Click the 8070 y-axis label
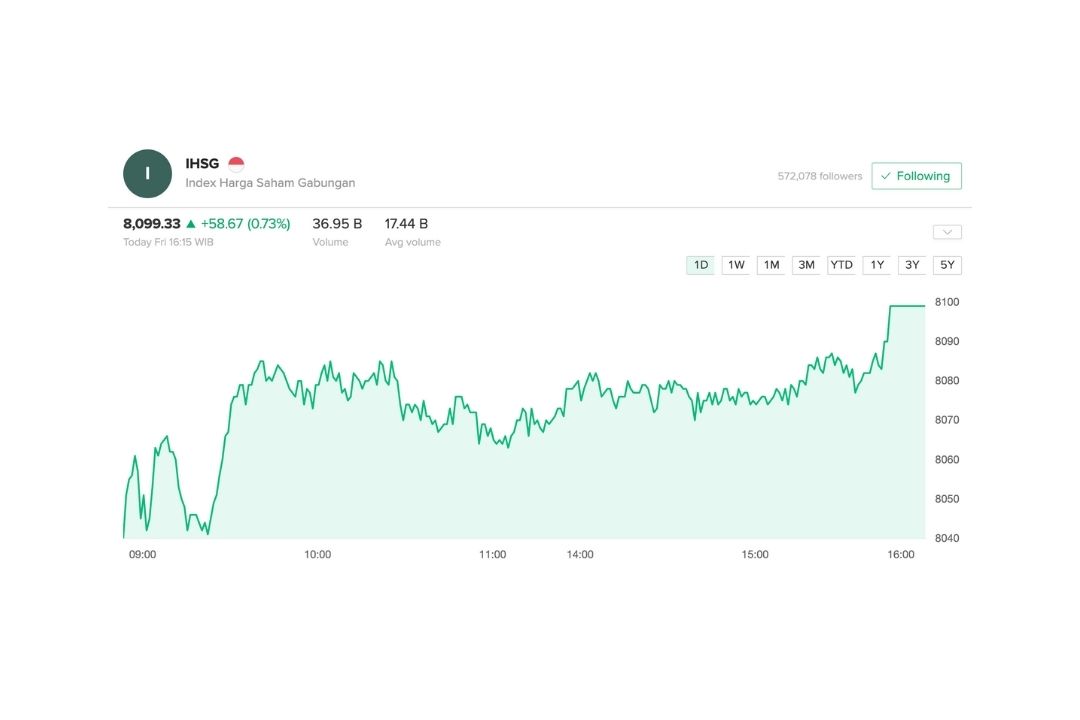Viewport: 1080px width, 720px height. (x=947, y=420)
